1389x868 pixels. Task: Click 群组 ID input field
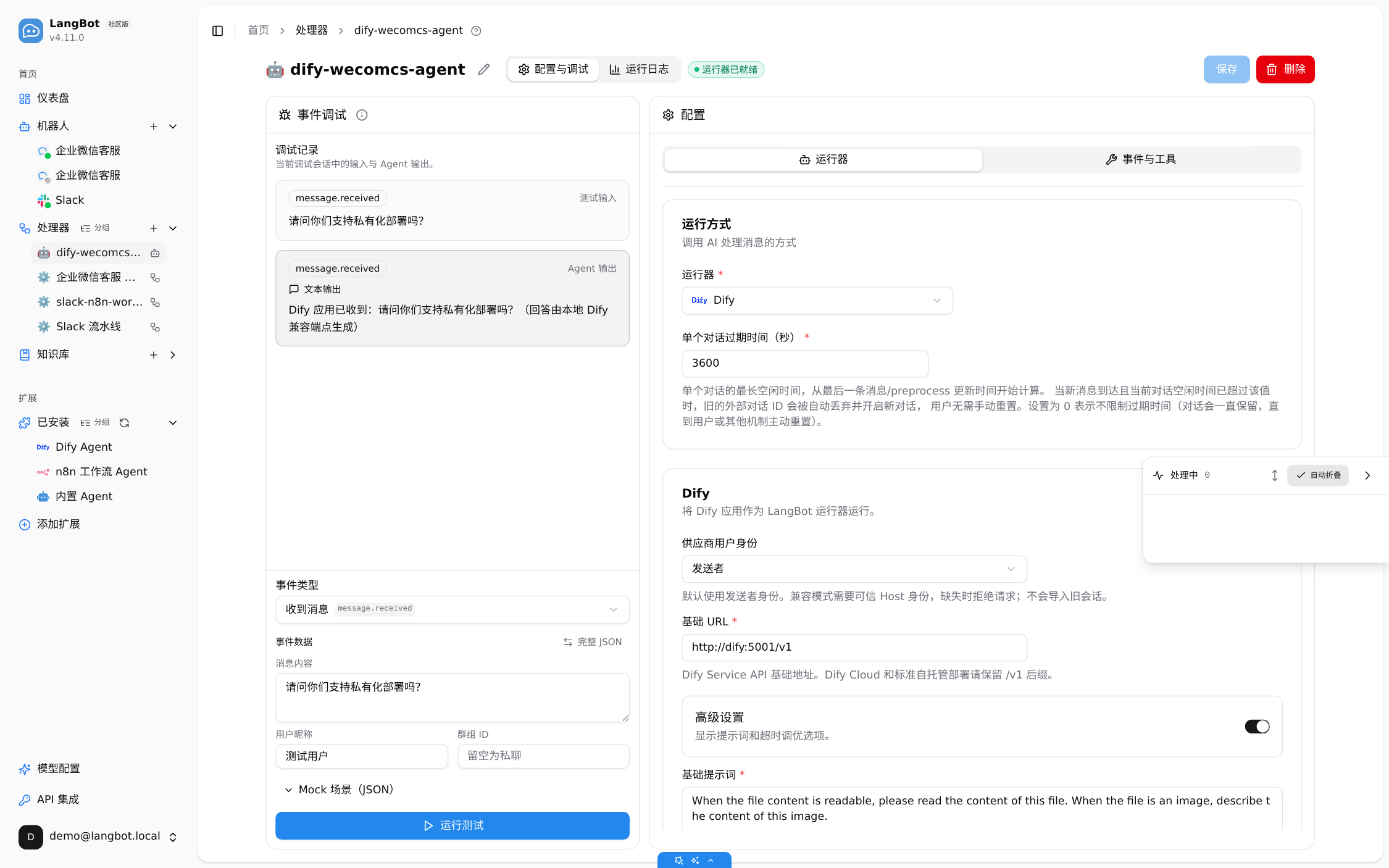pyautogui.click(x=543, y=756)
